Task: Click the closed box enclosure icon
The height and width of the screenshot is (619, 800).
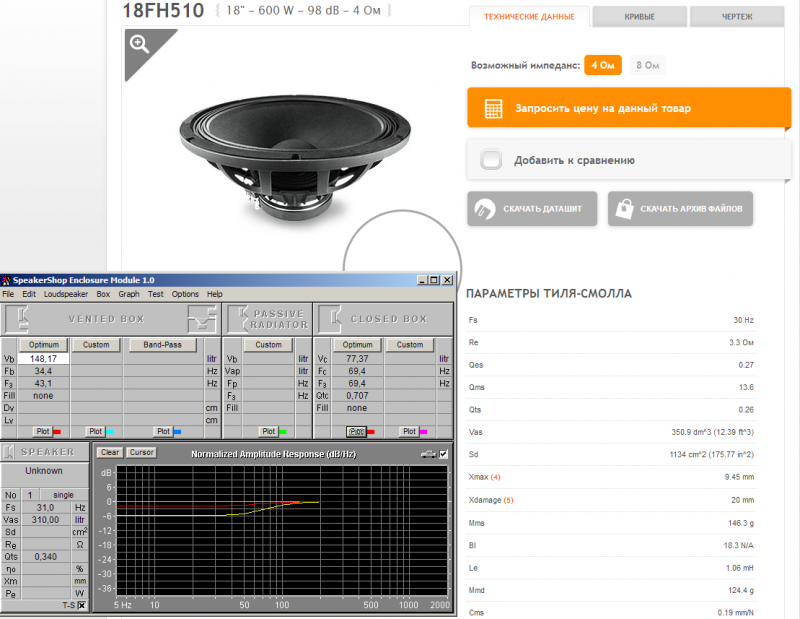Action: point(331,319)
